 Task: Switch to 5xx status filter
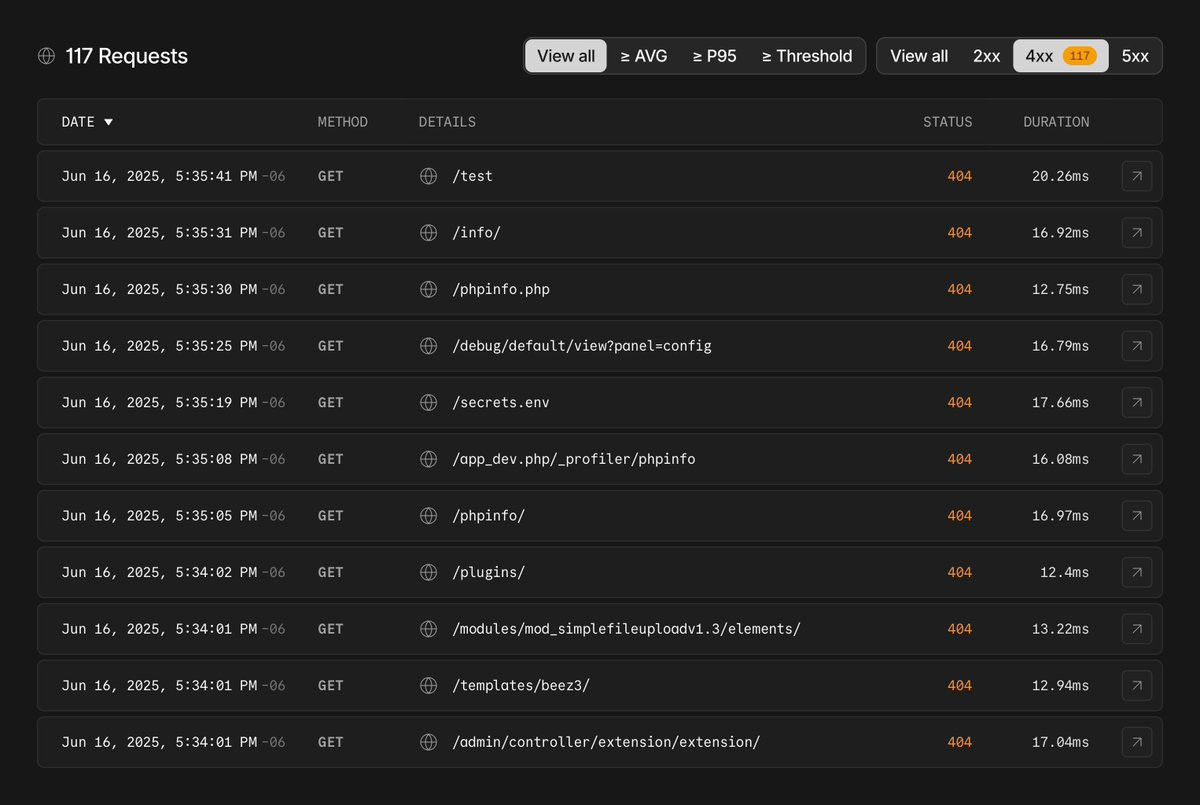pyautogui.click(x=1135, y=56)
